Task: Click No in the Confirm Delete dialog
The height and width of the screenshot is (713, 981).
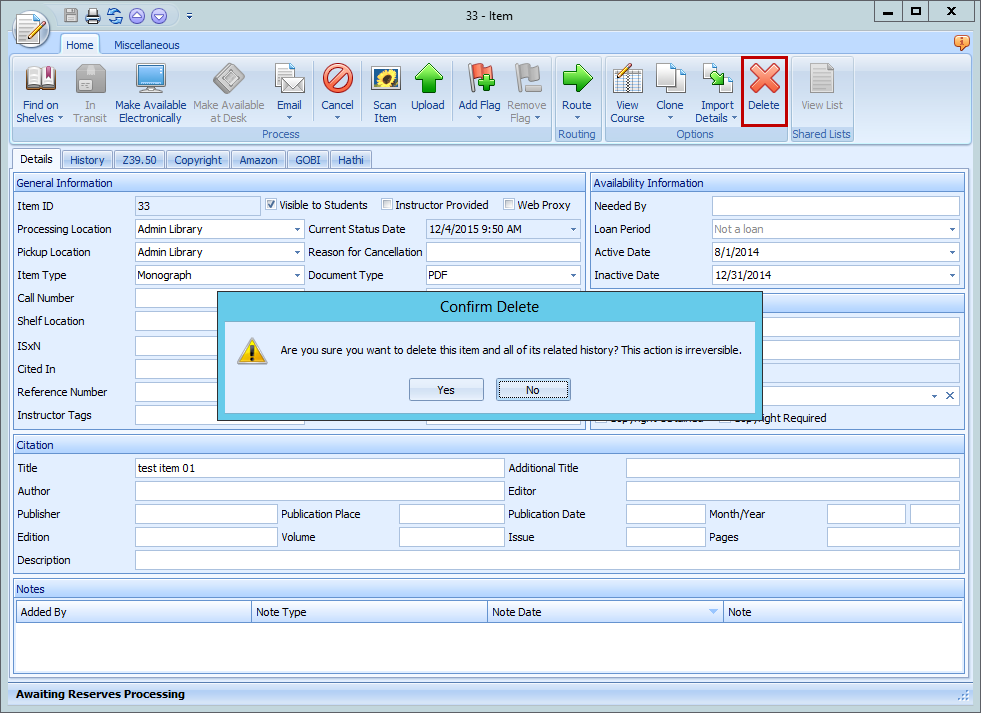Action: tap(533, 389)
